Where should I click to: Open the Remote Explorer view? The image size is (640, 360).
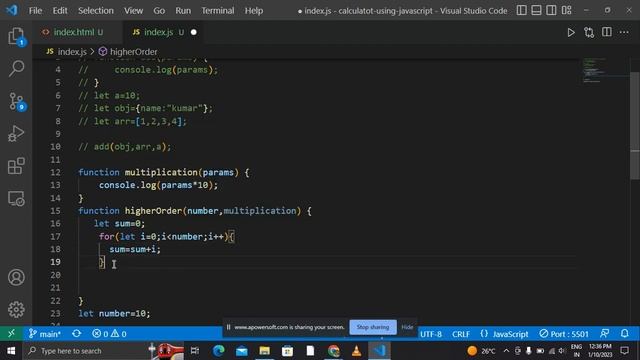(x=16, y=199)
